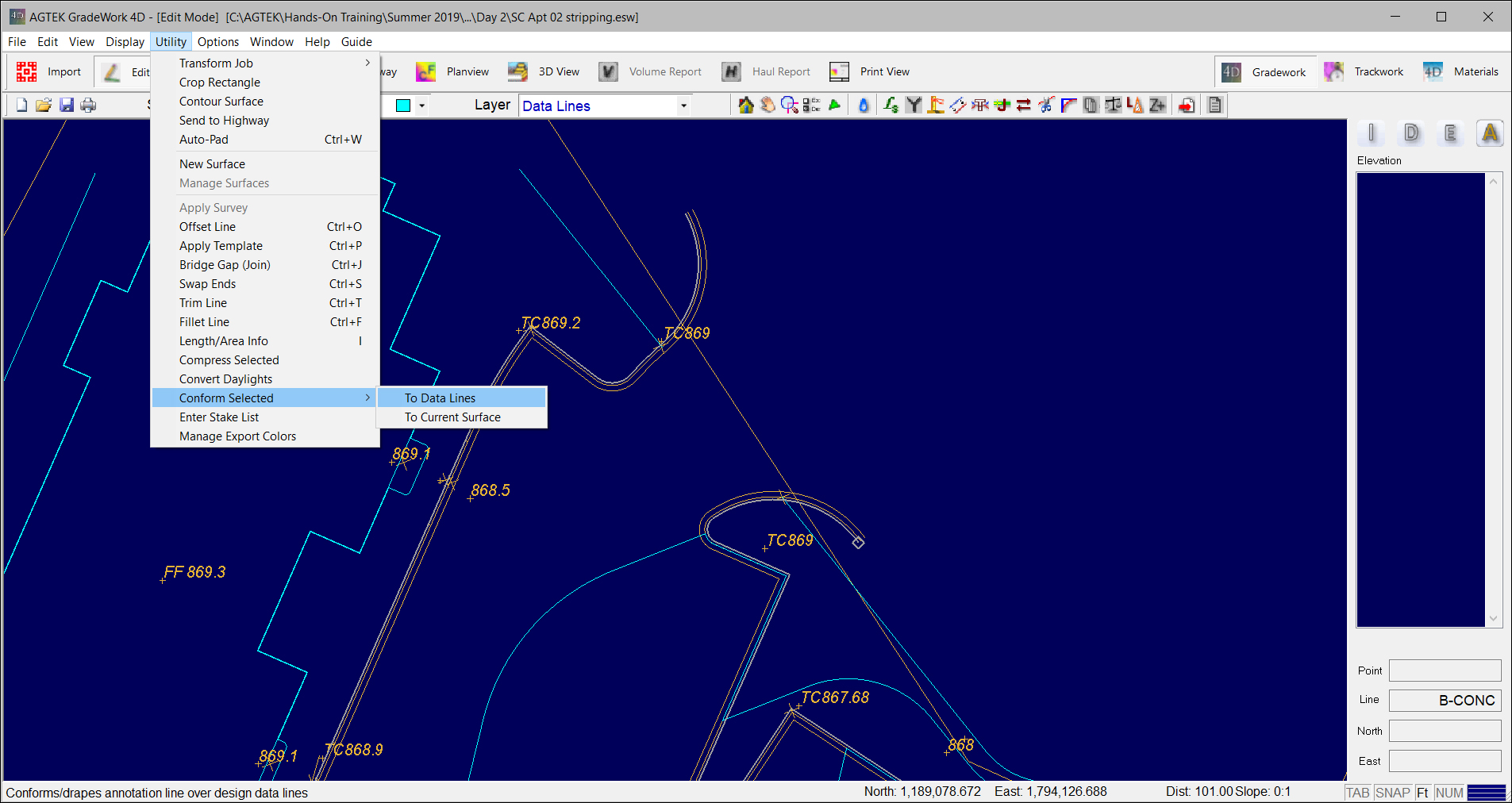Choose 'To Current Surface' from submenu

coord(452,417)
